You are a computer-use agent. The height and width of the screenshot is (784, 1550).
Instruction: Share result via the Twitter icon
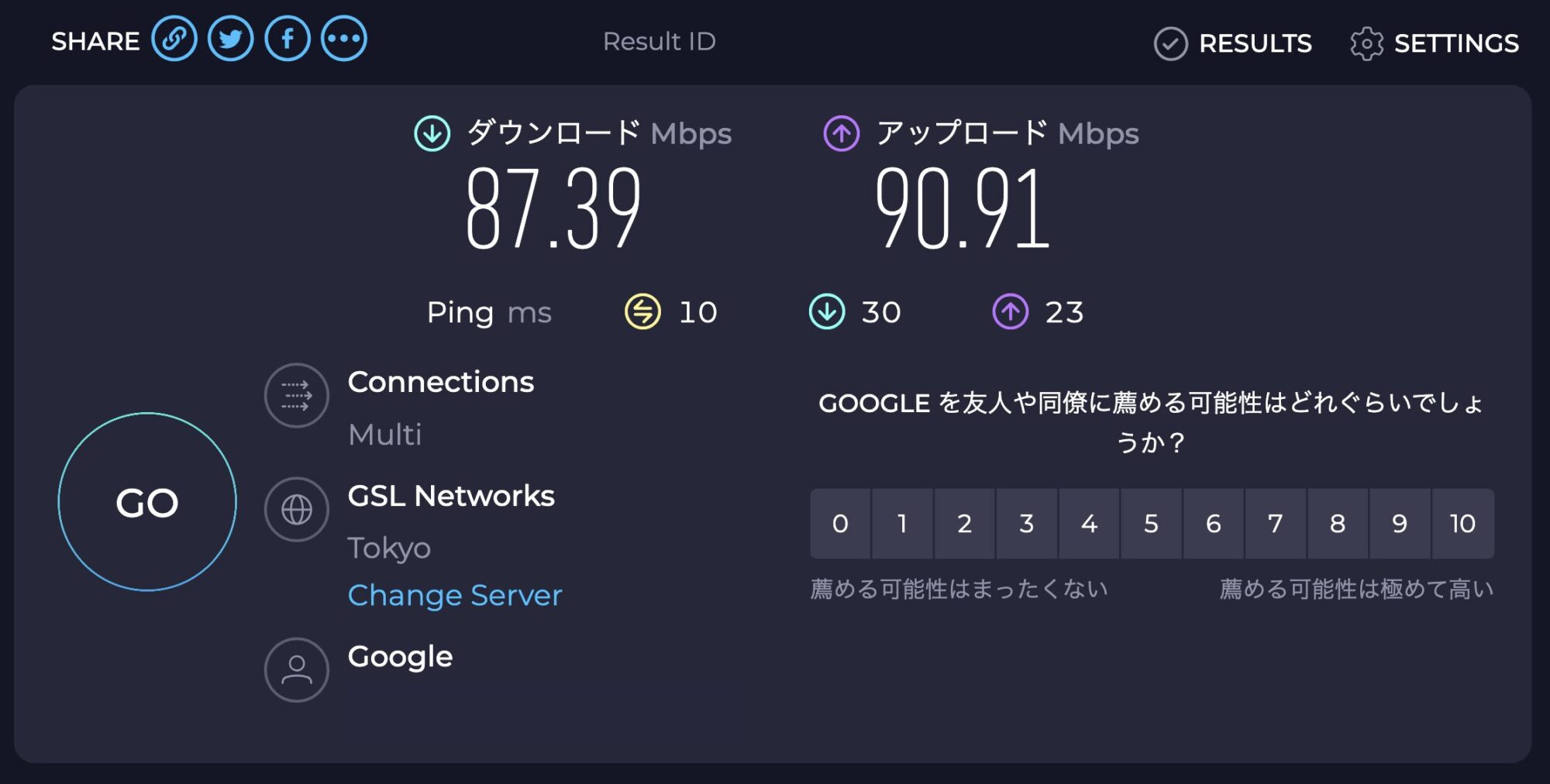(x=230, y=38)
